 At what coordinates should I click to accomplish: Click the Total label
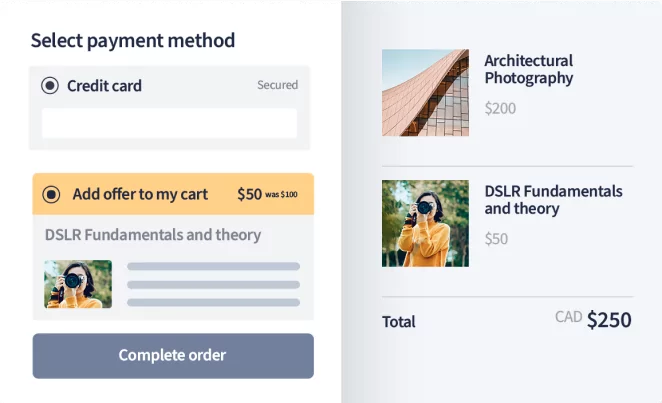pos(399,322)
